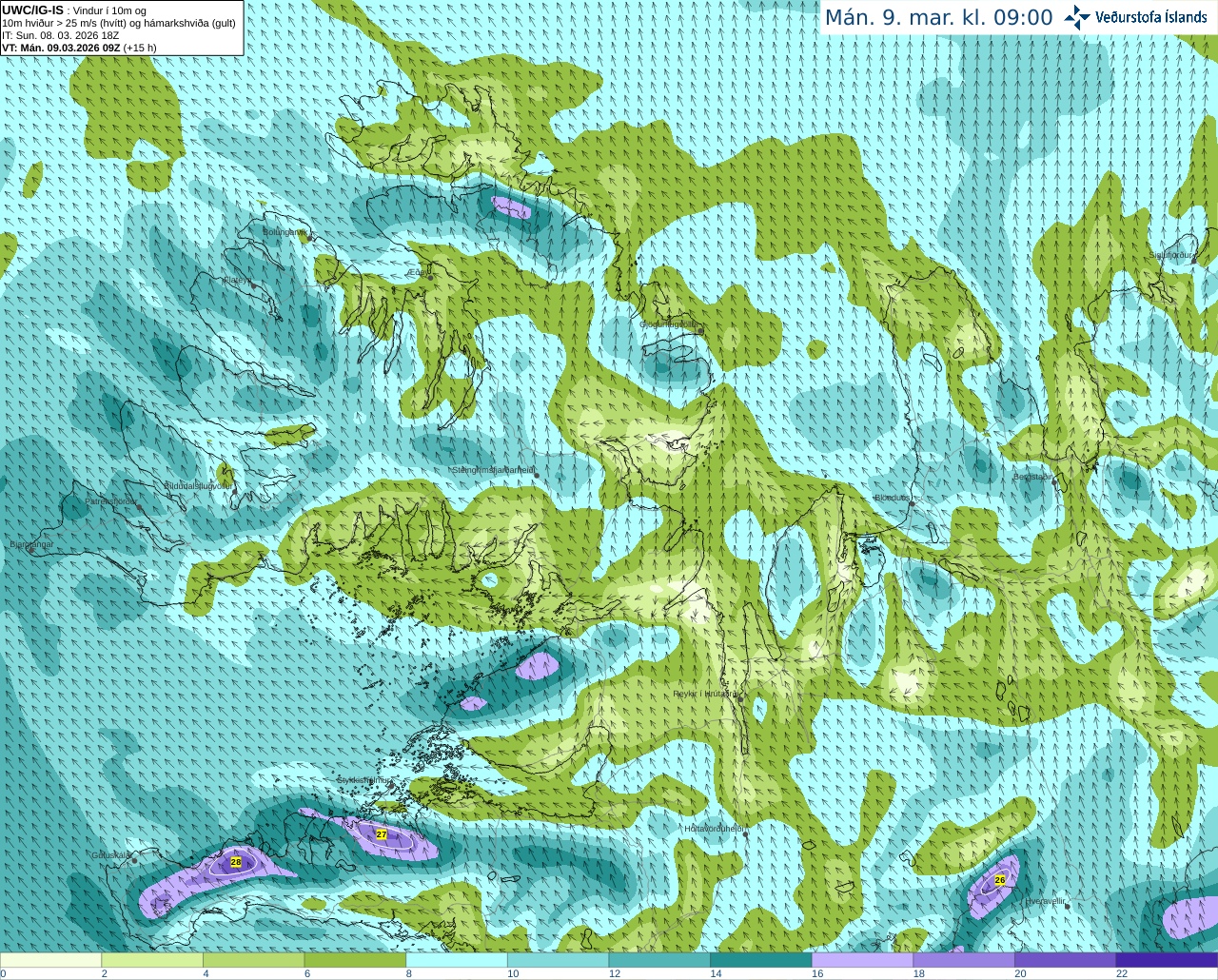The width and height of the screenshot is (1218, 980).
Task: Click the Flateyri place label
Action: 237,280
